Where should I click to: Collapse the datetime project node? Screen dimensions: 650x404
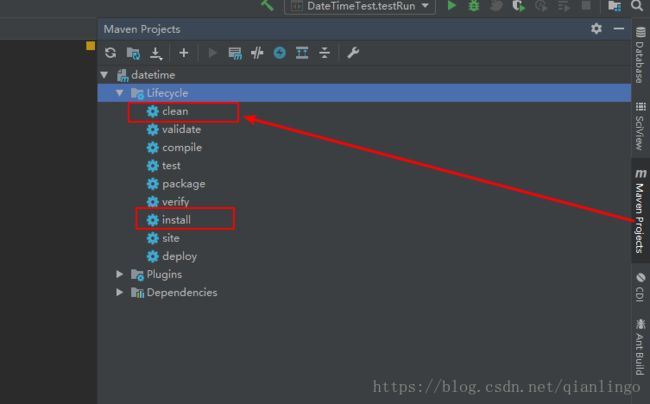104,75
